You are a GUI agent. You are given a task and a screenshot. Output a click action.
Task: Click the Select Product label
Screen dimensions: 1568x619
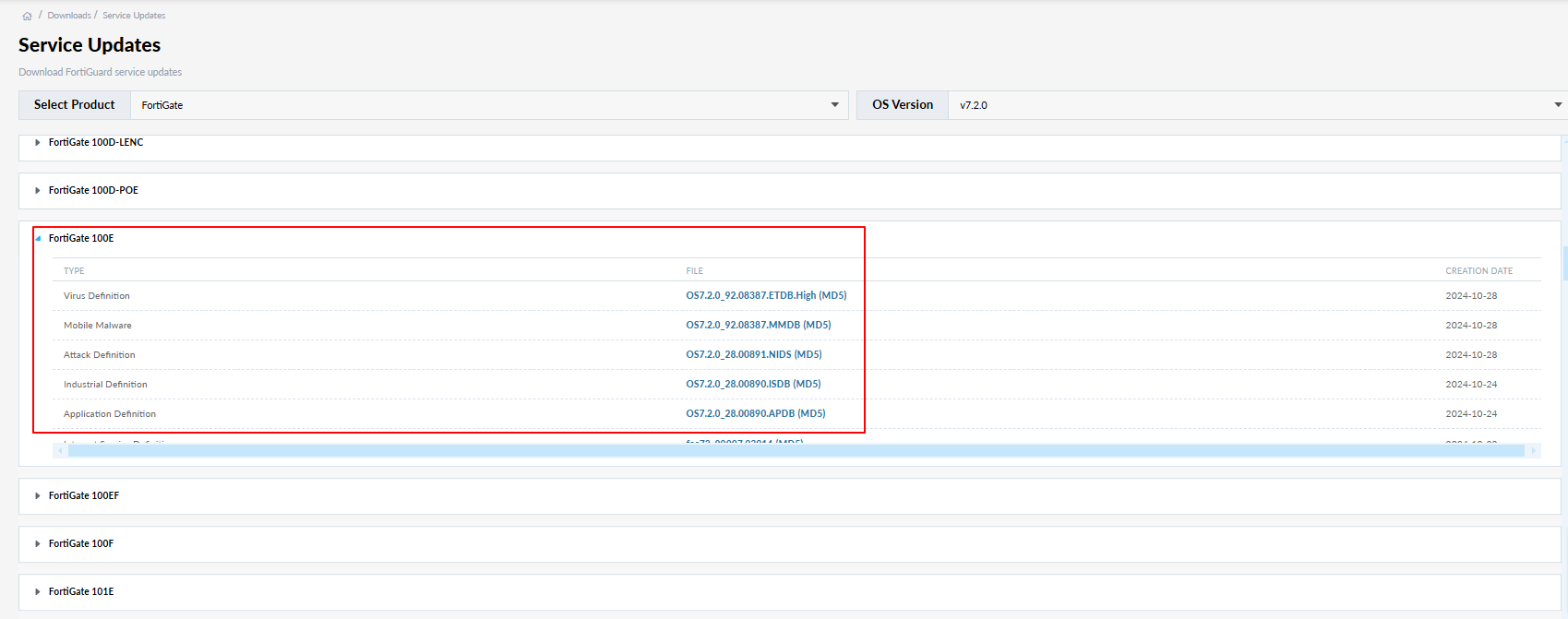point(75,105)
